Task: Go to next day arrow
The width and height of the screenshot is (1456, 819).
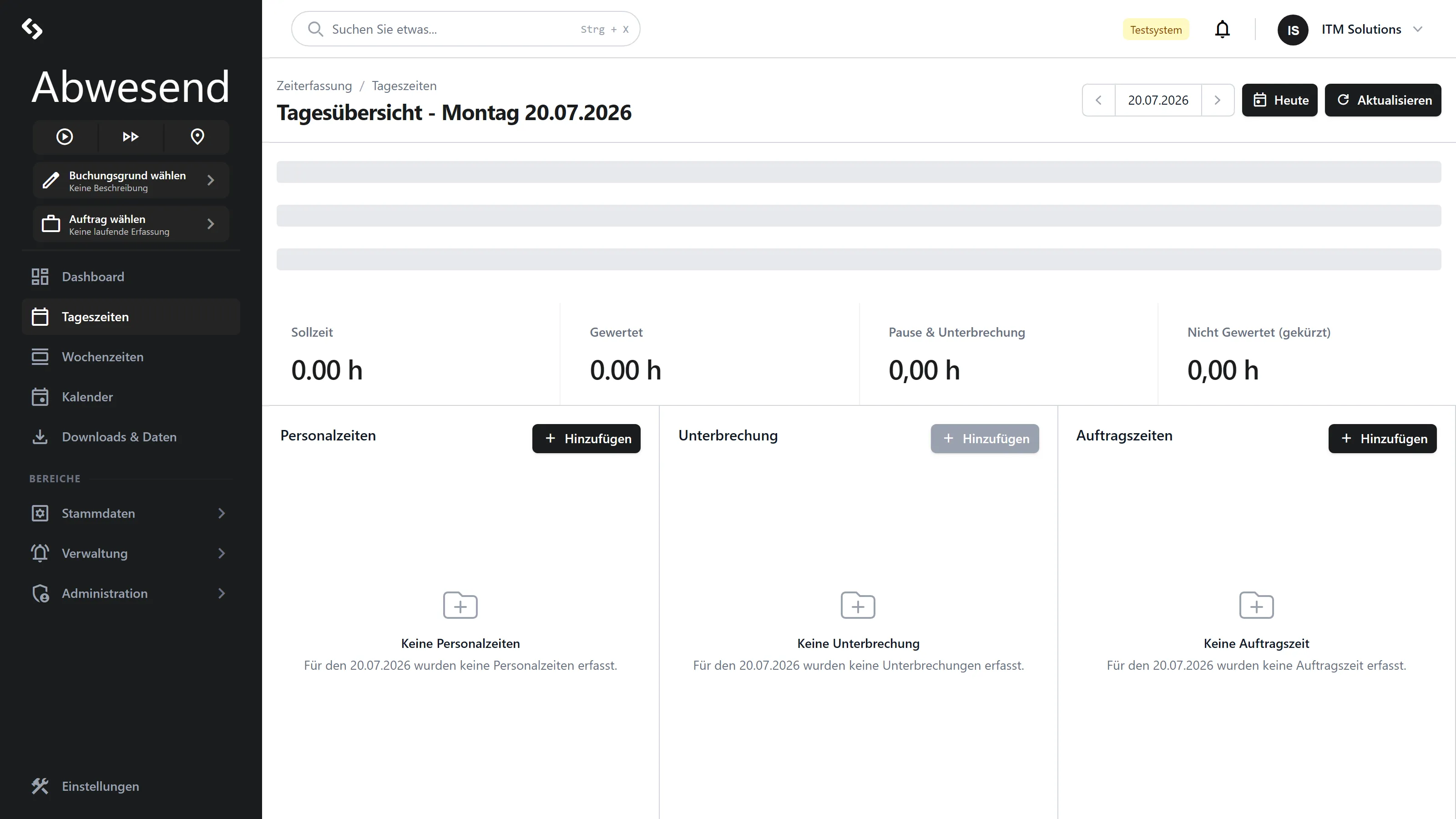Action: [1218, 100]
